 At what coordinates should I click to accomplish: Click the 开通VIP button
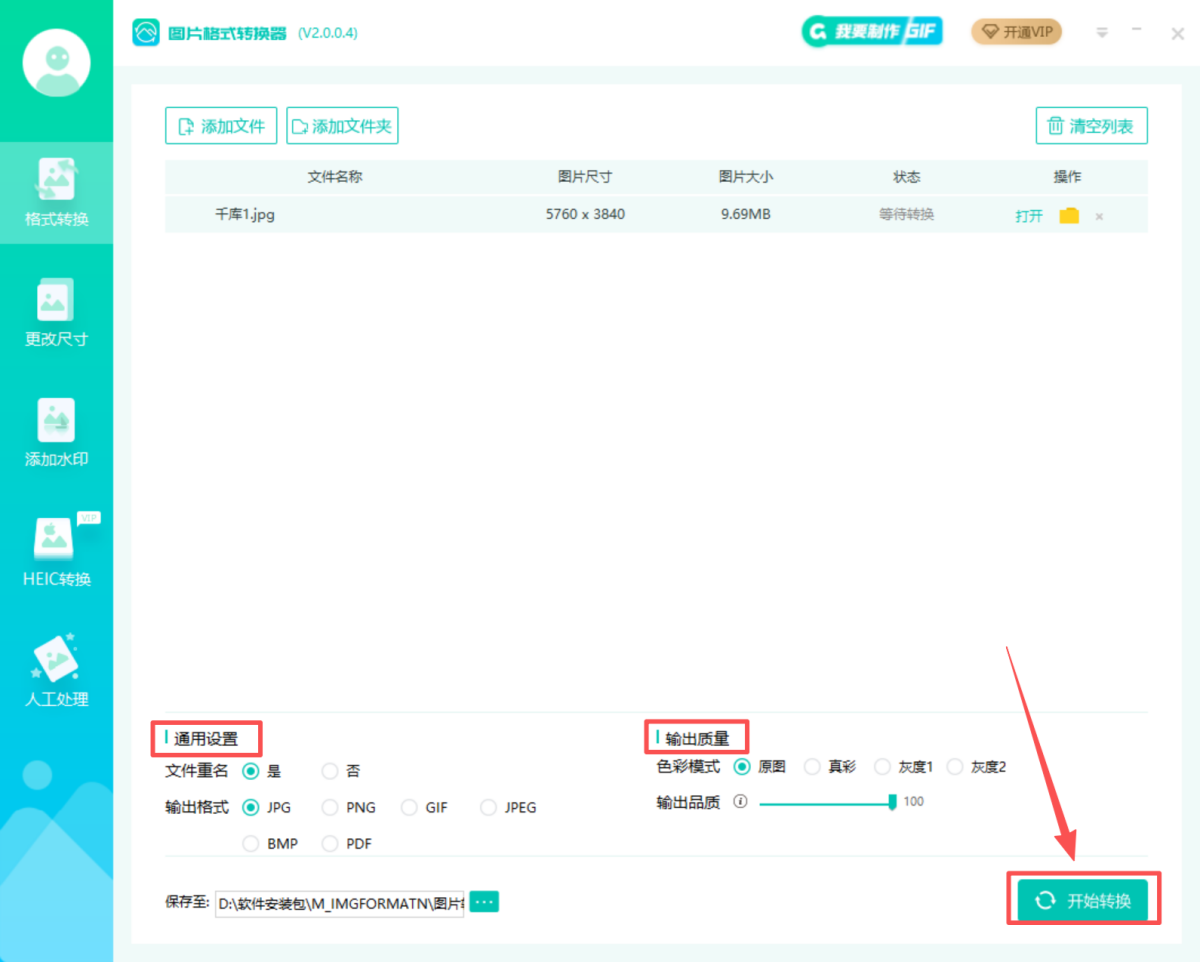[1016, 32]
